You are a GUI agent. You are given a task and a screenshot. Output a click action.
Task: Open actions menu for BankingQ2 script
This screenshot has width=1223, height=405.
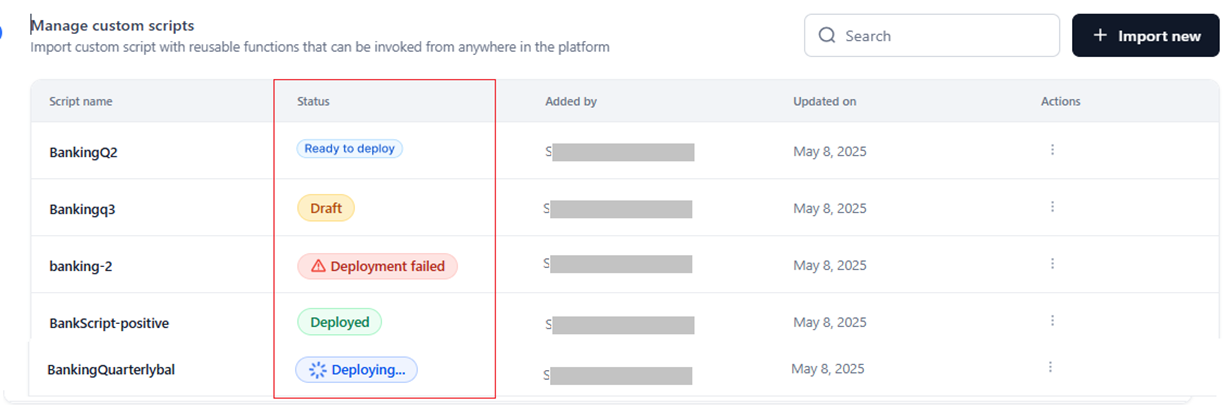point(1052,150)
